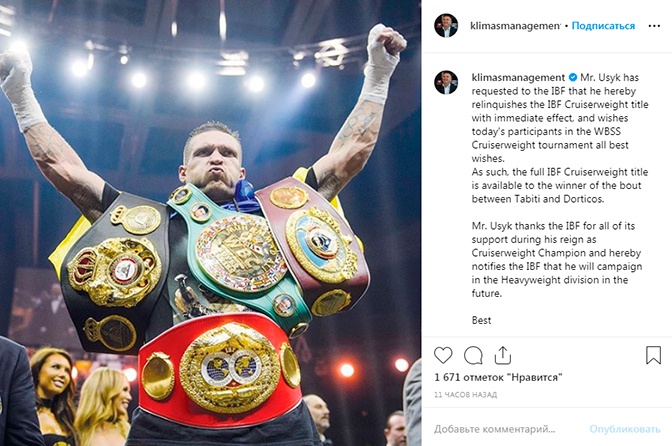This screenshot has width=672, height=446.
Task: Open klimasmanagement username in post header
Action: (x=515, y=26)
